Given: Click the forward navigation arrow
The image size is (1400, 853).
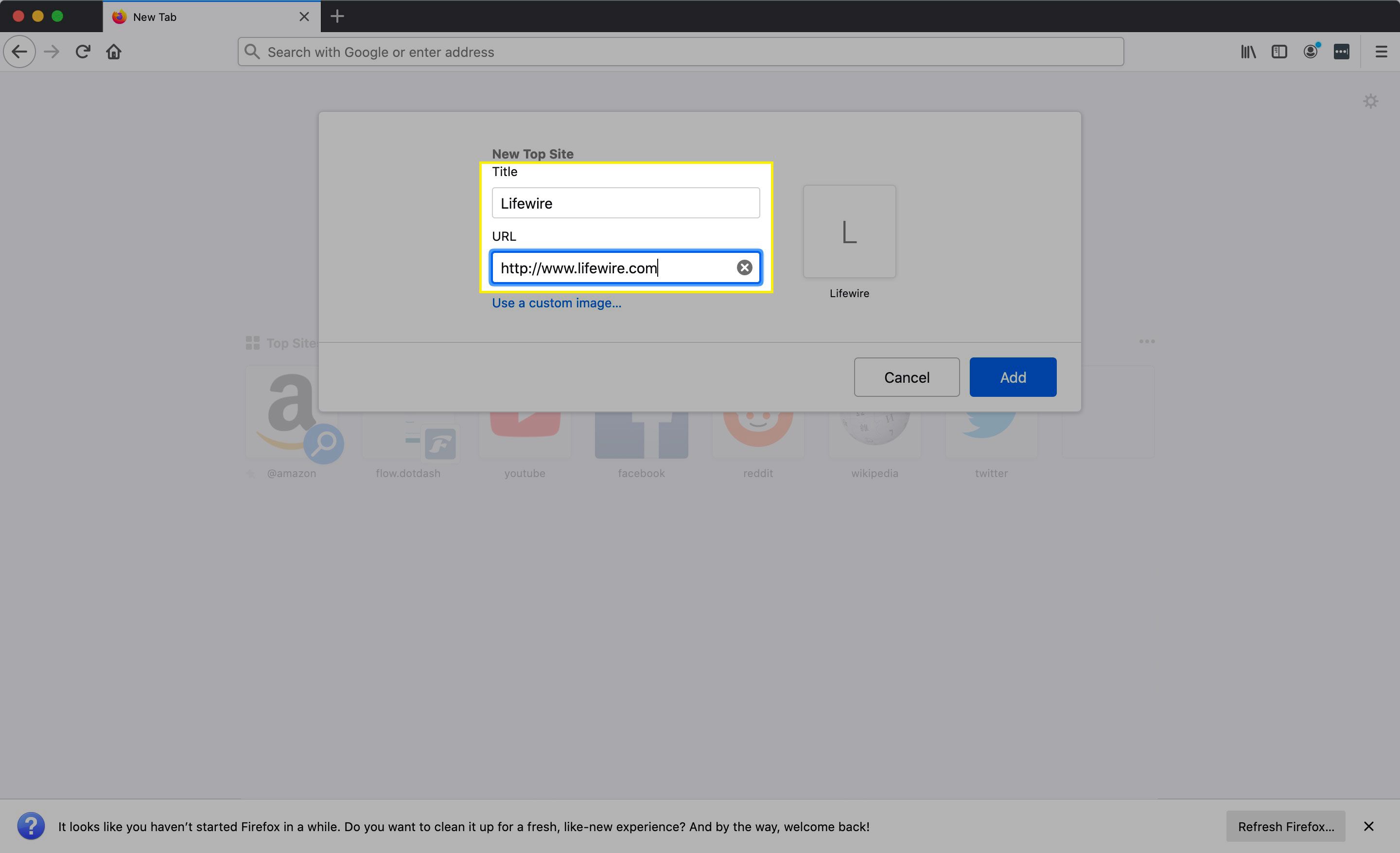Looking at the screenshot, I should click(x=52, y=52).
